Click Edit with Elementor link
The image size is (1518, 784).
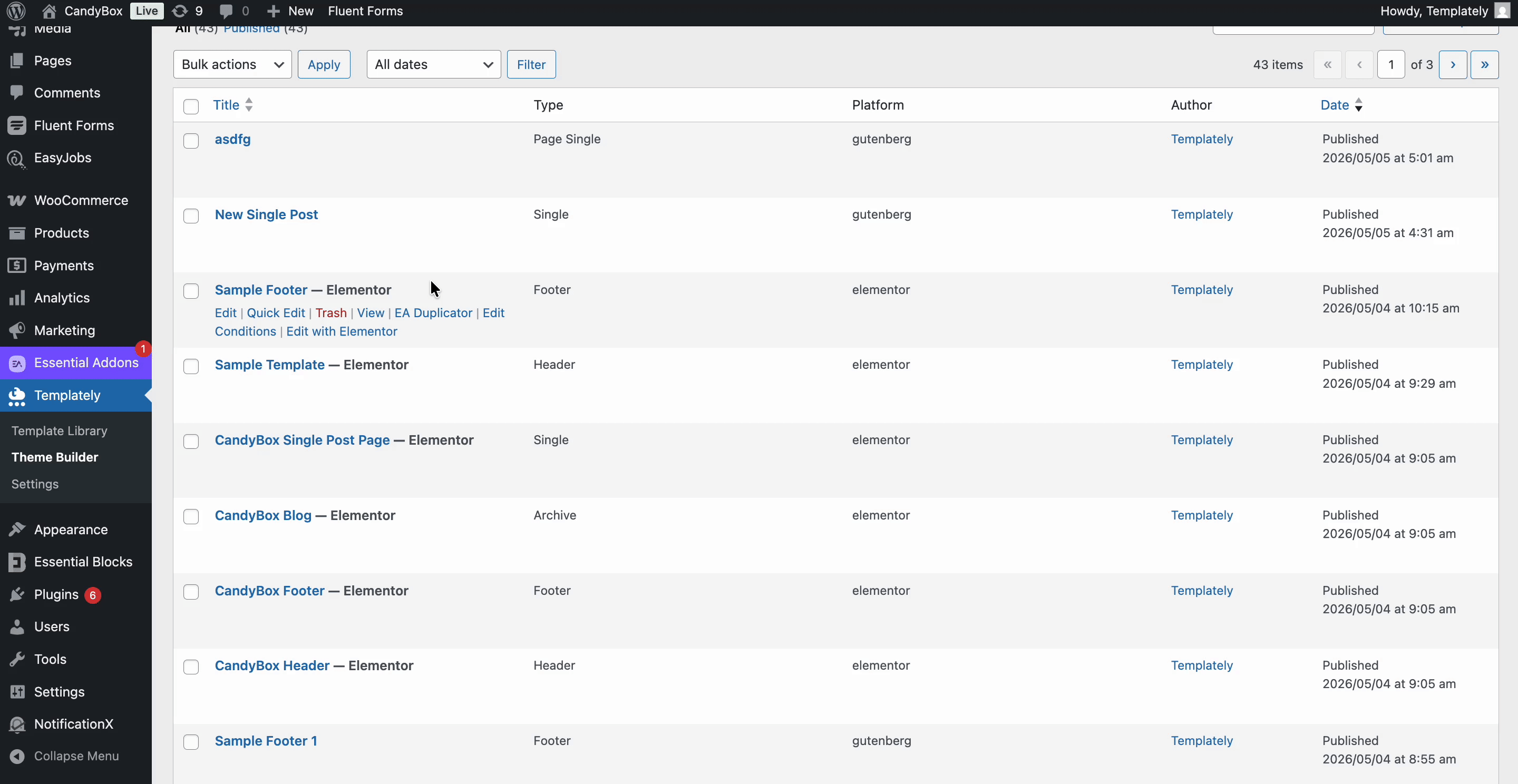(x=342, y=331)
